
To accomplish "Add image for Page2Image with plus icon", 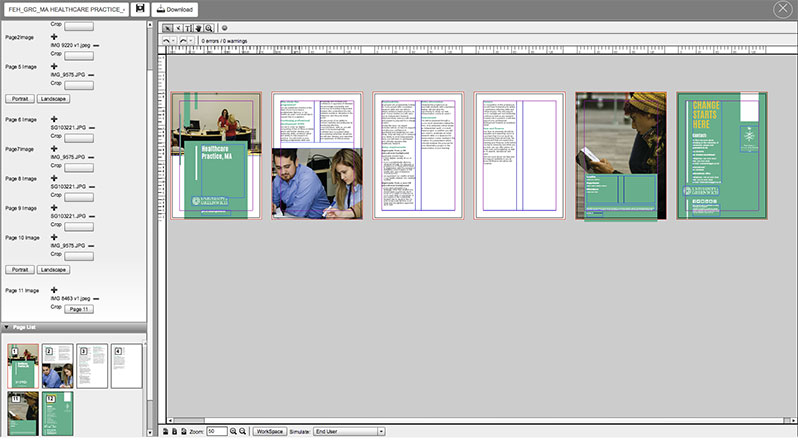I will point(54,37).
